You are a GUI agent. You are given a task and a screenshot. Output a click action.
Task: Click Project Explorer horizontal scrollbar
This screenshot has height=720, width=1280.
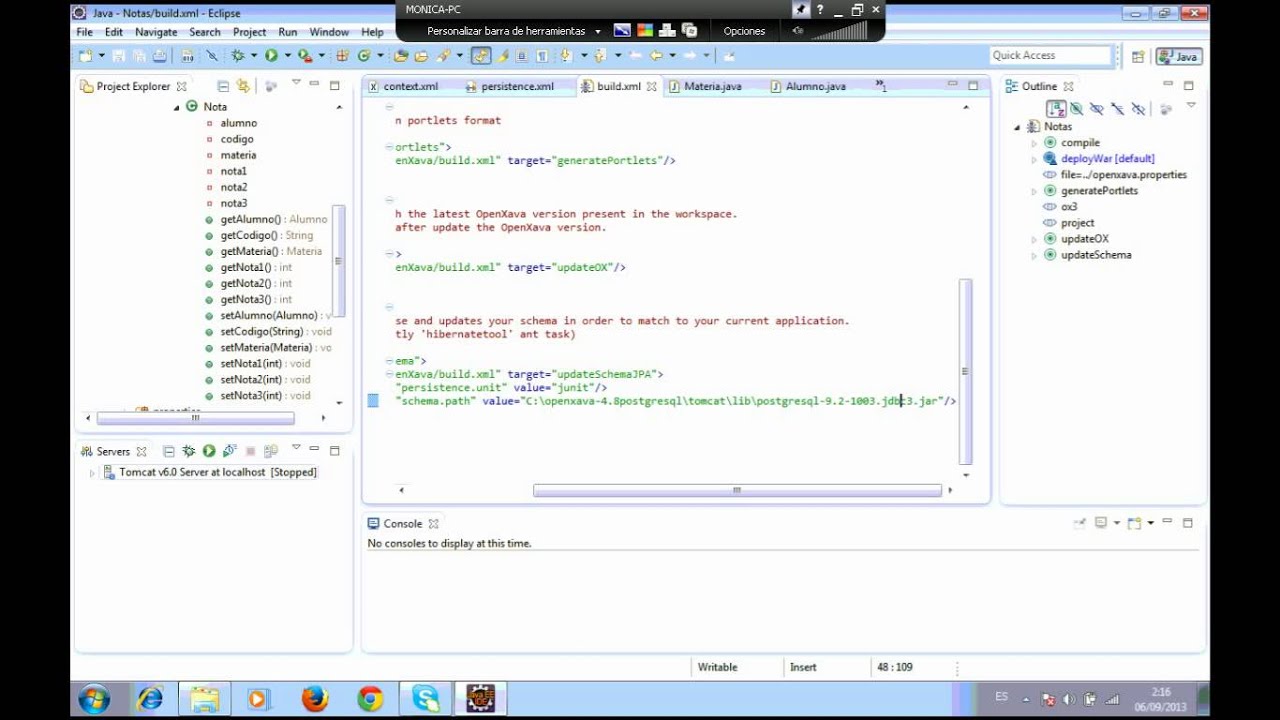pos(196,418)
